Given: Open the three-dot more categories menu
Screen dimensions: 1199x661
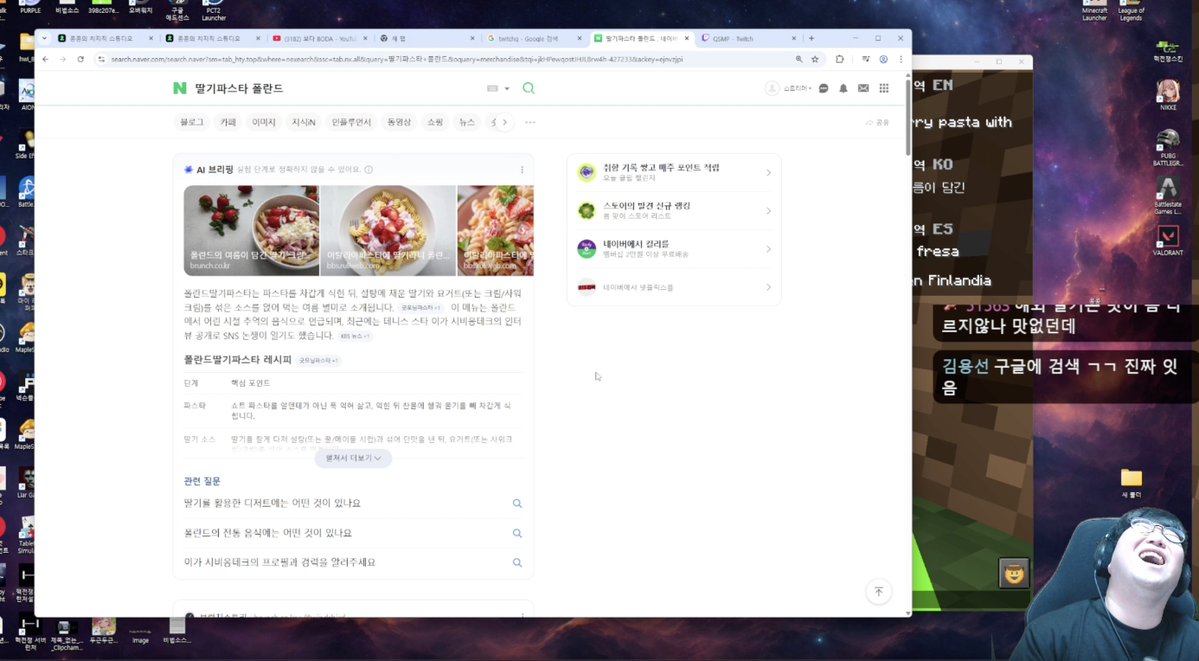Looking at the screenshot, I should point(530,122).
